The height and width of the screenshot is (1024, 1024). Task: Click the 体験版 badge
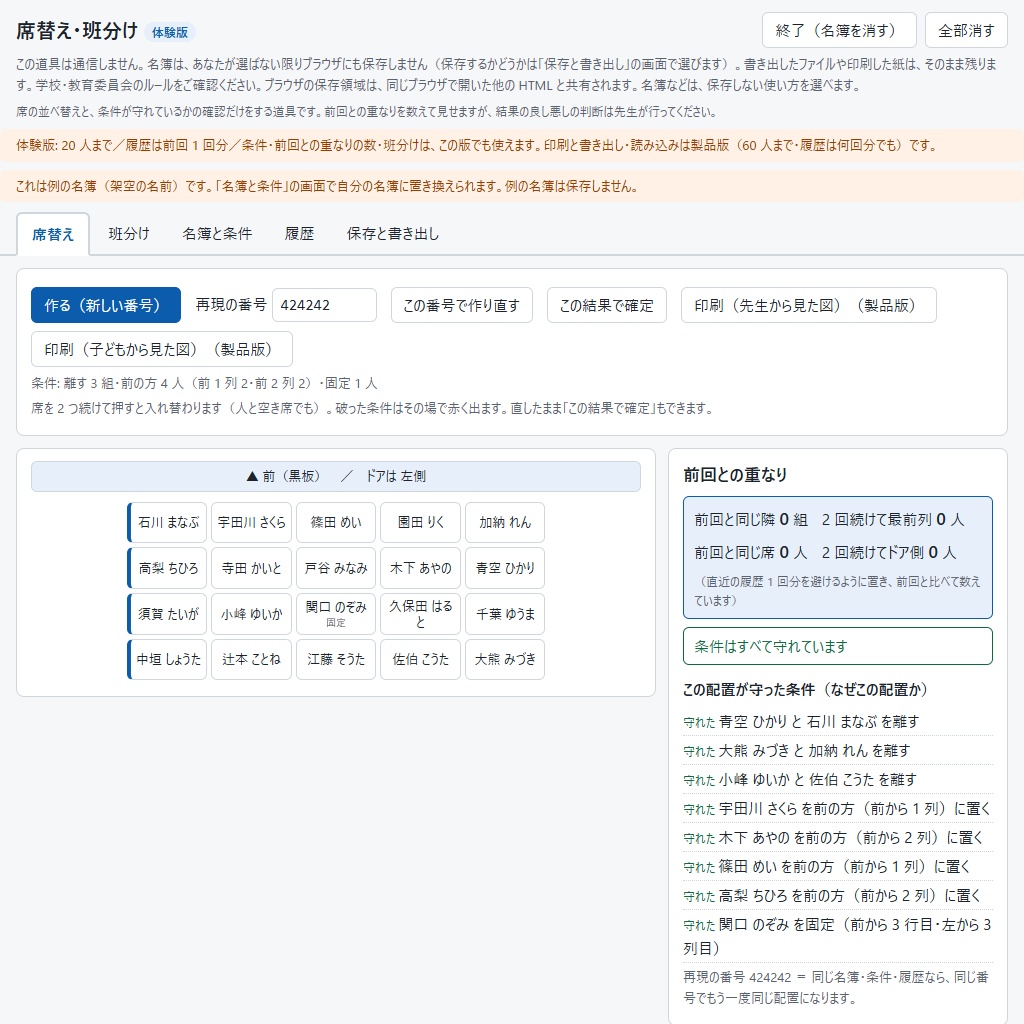(x=170, y=32)
